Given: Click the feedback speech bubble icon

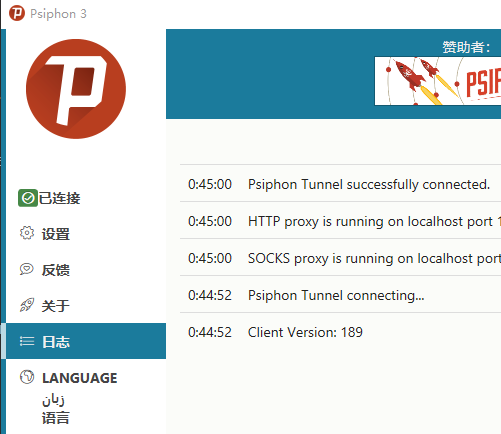Looking at the screenshot, I should coord(27,269).
